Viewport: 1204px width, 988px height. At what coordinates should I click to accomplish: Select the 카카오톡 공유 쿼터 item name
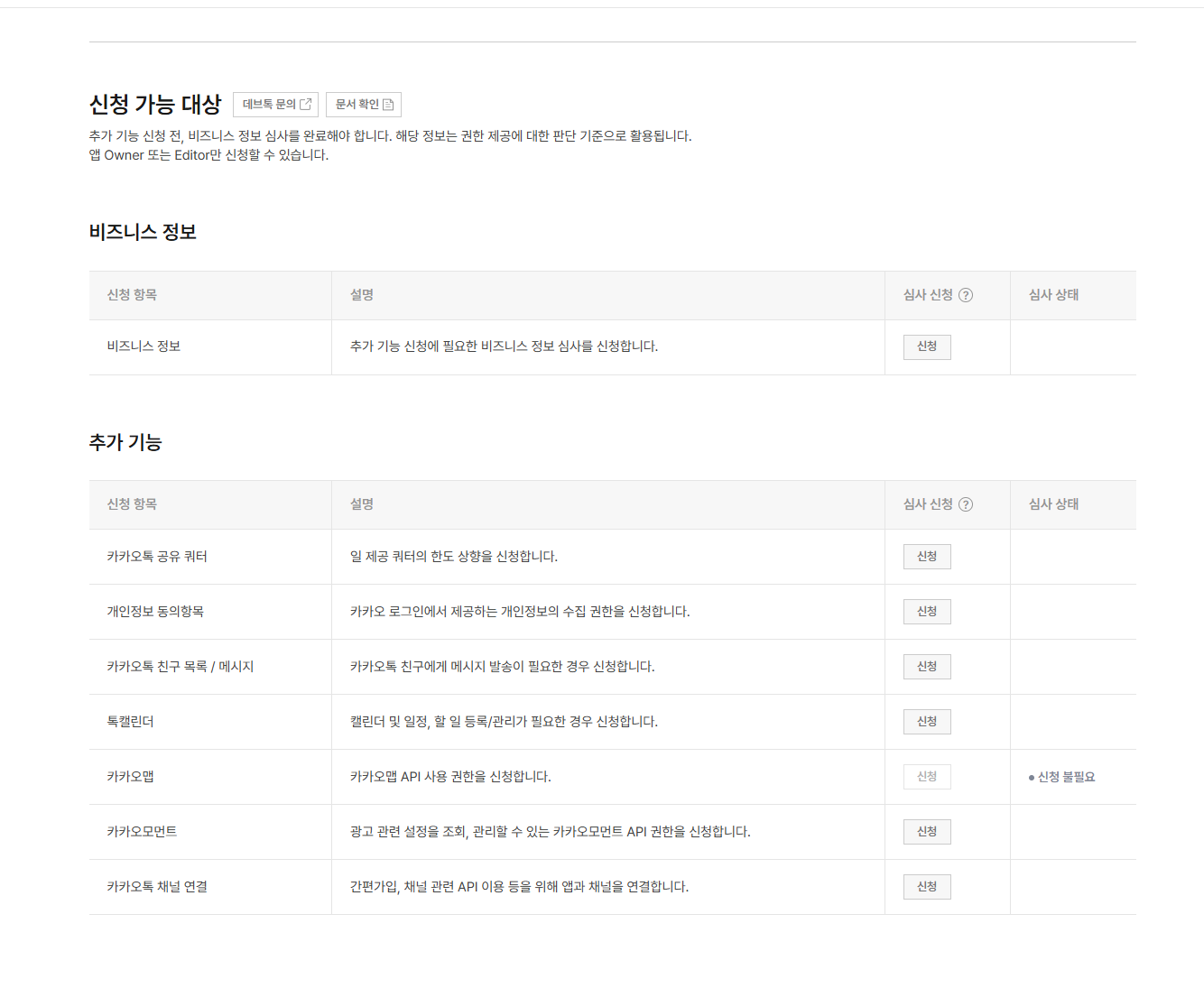coord(157,557)
